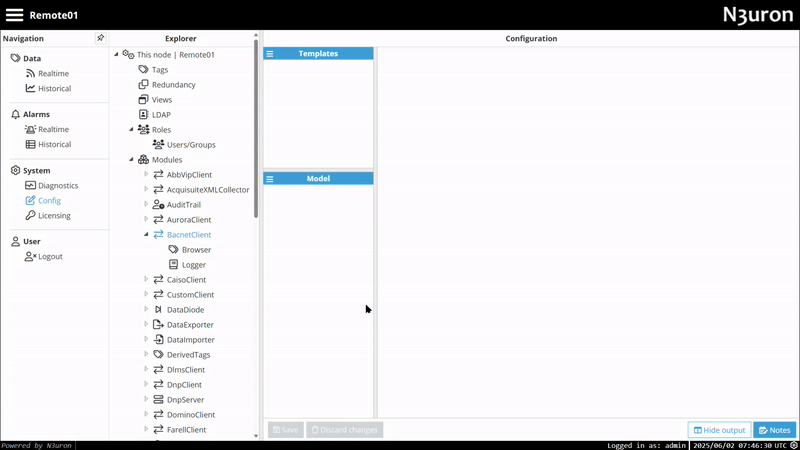The image size is (800, 450).
Task: Open the Templates panel menu icon
Action: click(x=270, y=54)
